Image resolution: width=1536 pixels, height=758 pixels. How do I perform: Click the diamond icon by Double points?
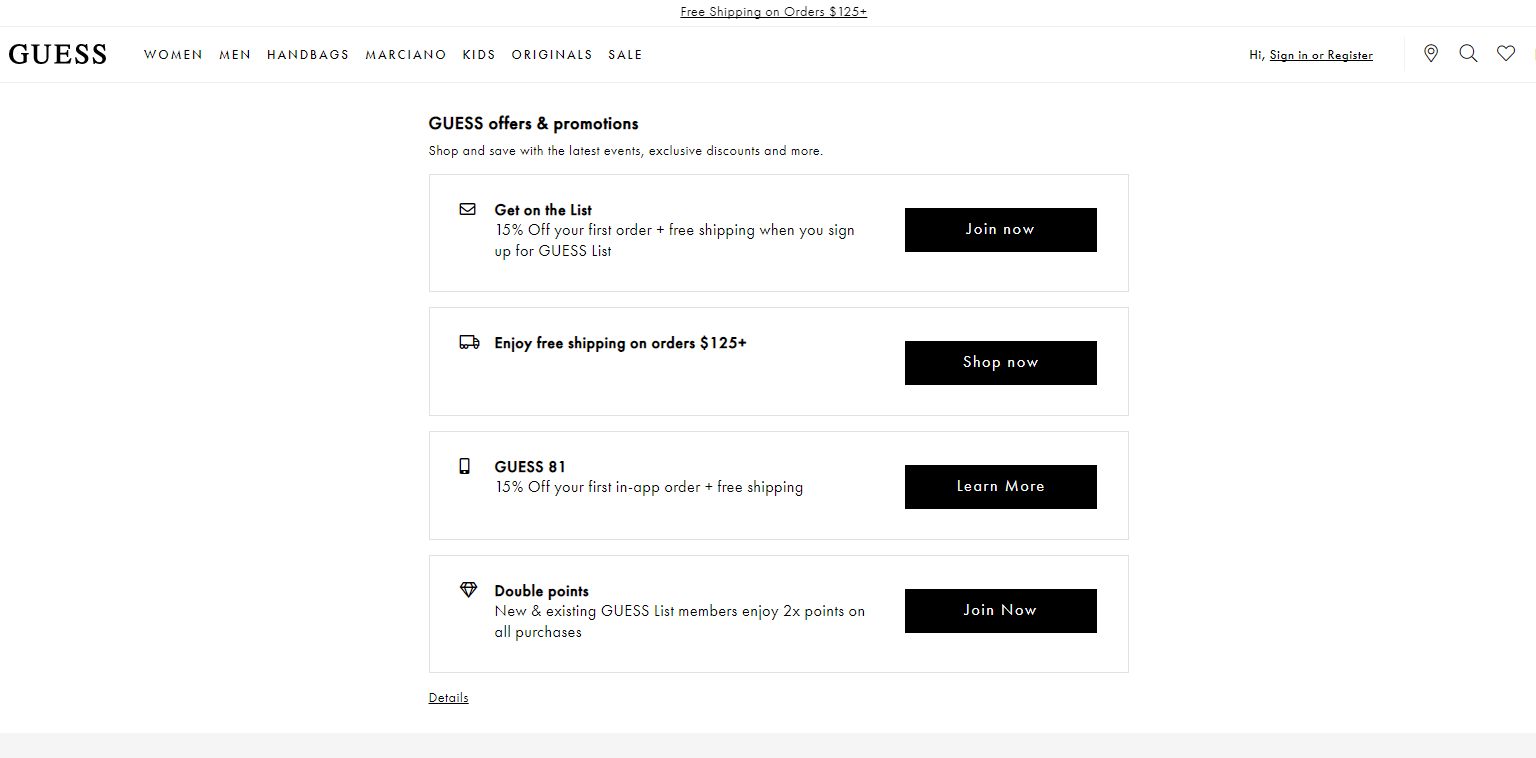tap(468, 590)
